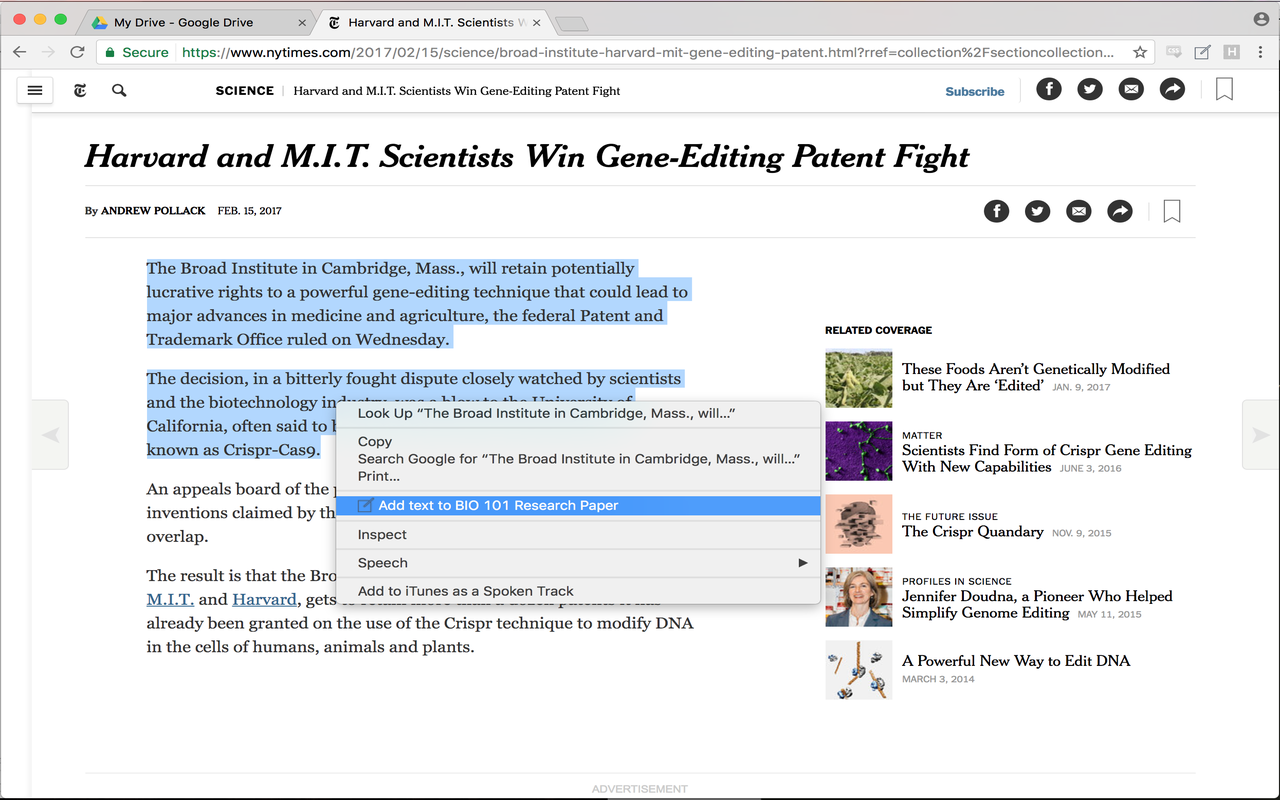Select Inspect from context menu

click(578, 535)
